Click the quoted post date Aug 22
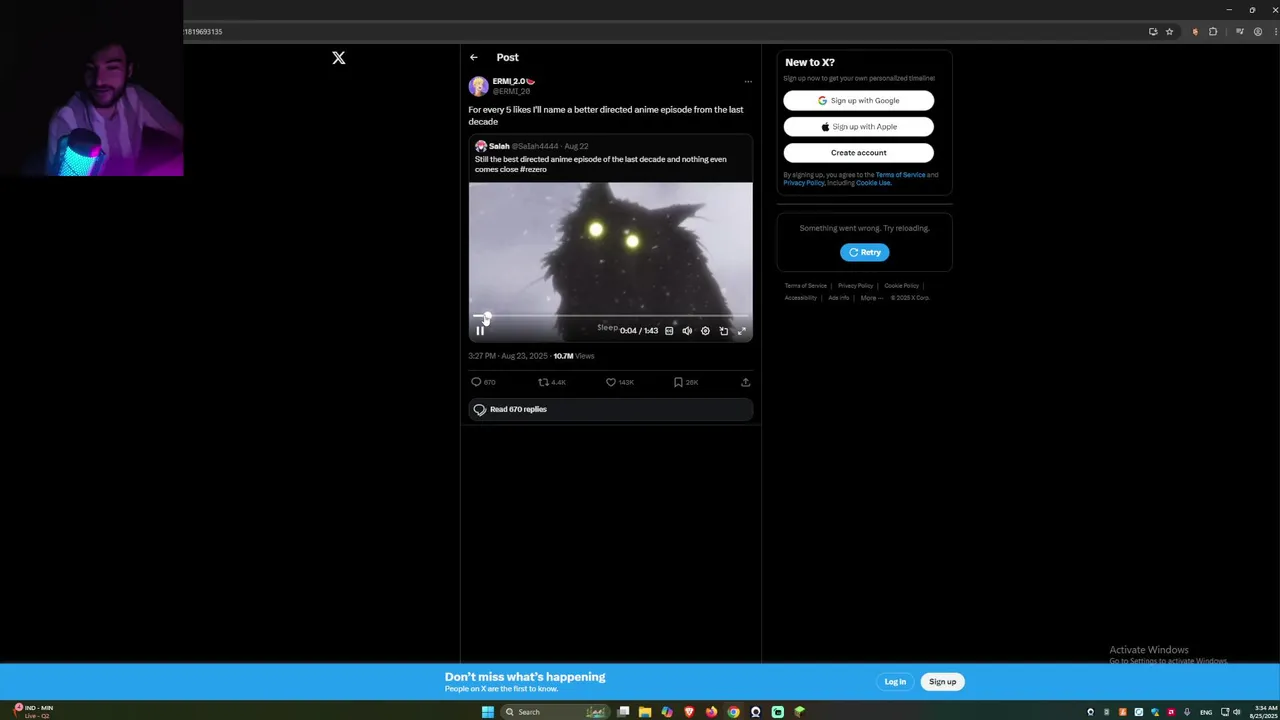 (x=576, y=146)
